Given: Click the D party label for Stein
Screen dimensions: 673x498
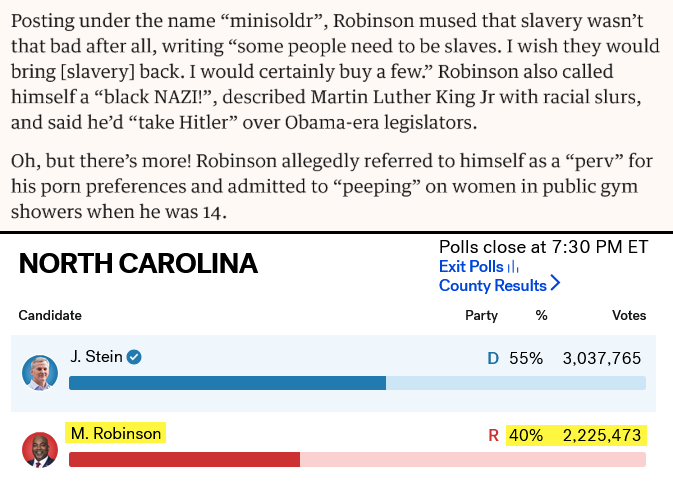Looking at the screenshot, I should point(491,358).
